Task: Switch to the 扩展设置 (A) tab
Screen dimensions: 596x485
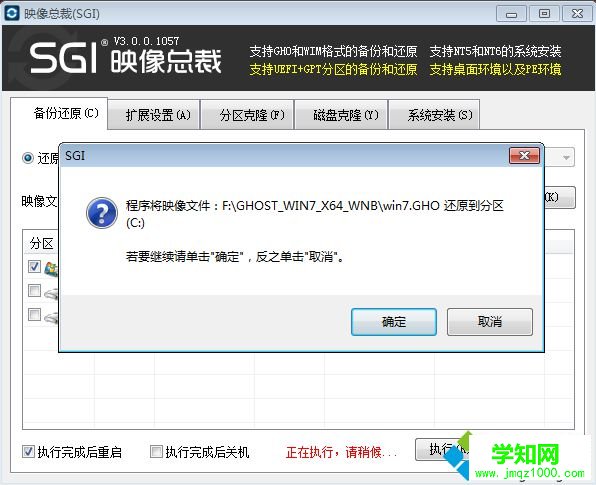Action: pos(154,115)
